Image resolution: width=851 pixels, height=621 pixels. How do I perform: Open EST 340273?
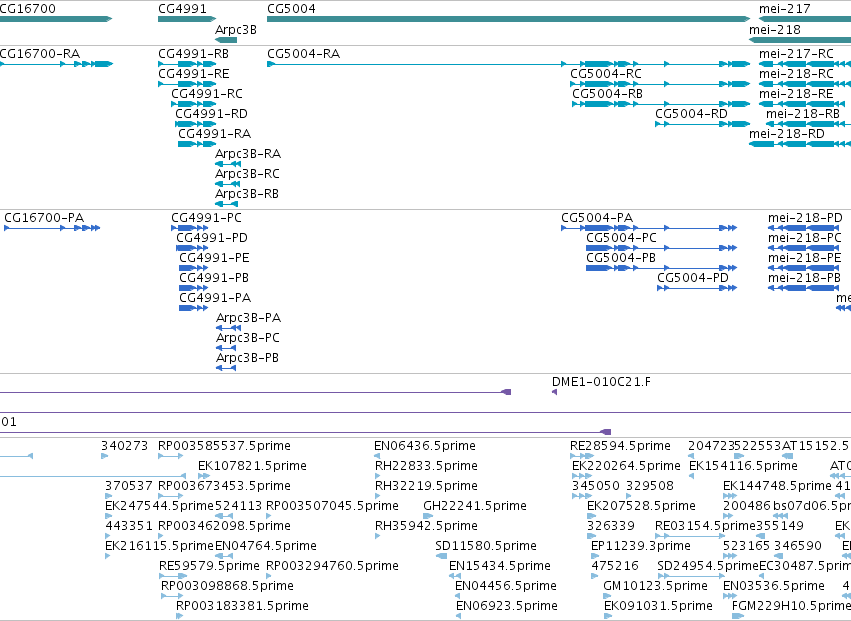(124, 446)
